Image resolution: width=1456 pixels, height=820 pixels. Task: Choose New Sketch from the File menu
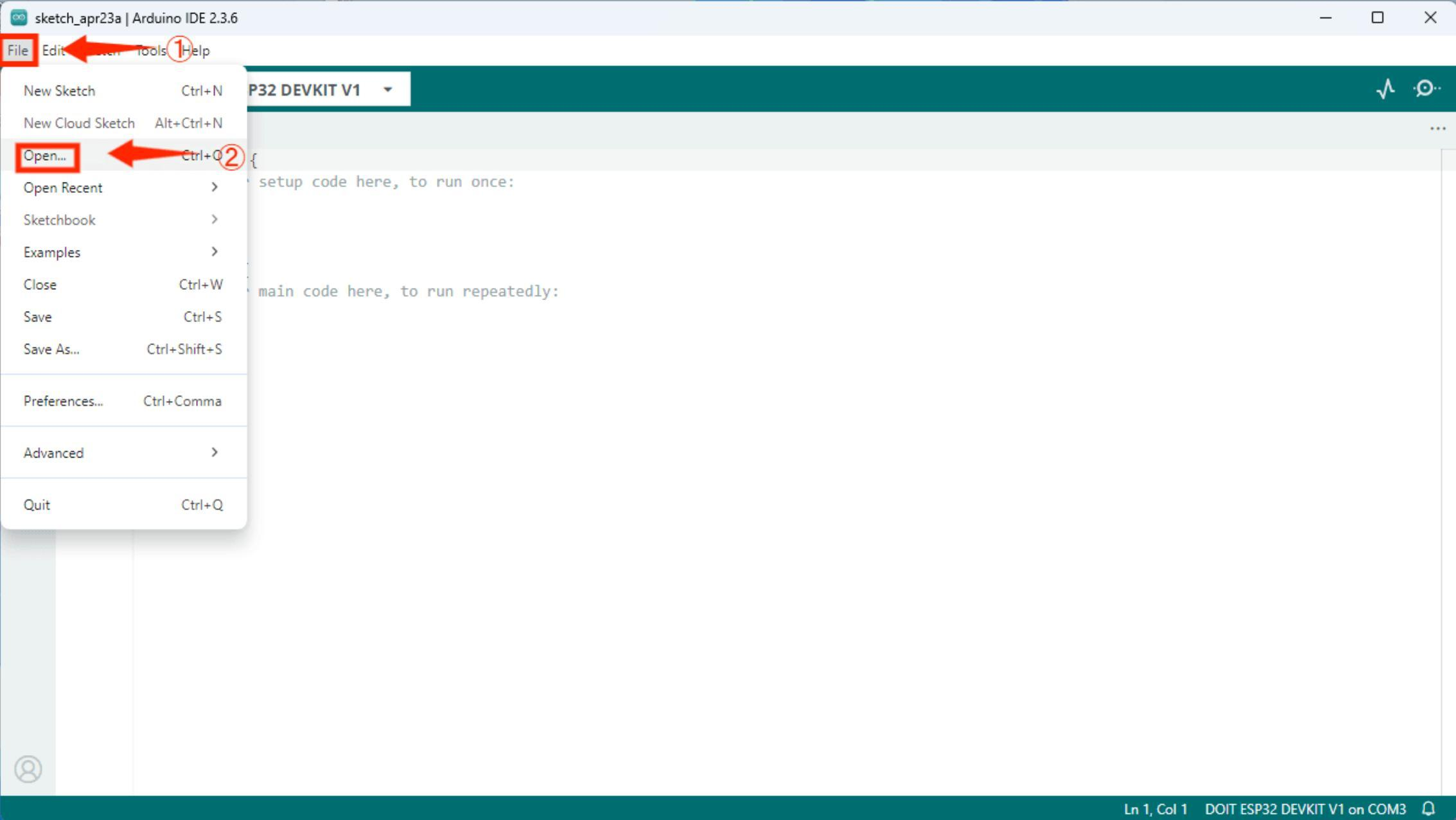123,91
